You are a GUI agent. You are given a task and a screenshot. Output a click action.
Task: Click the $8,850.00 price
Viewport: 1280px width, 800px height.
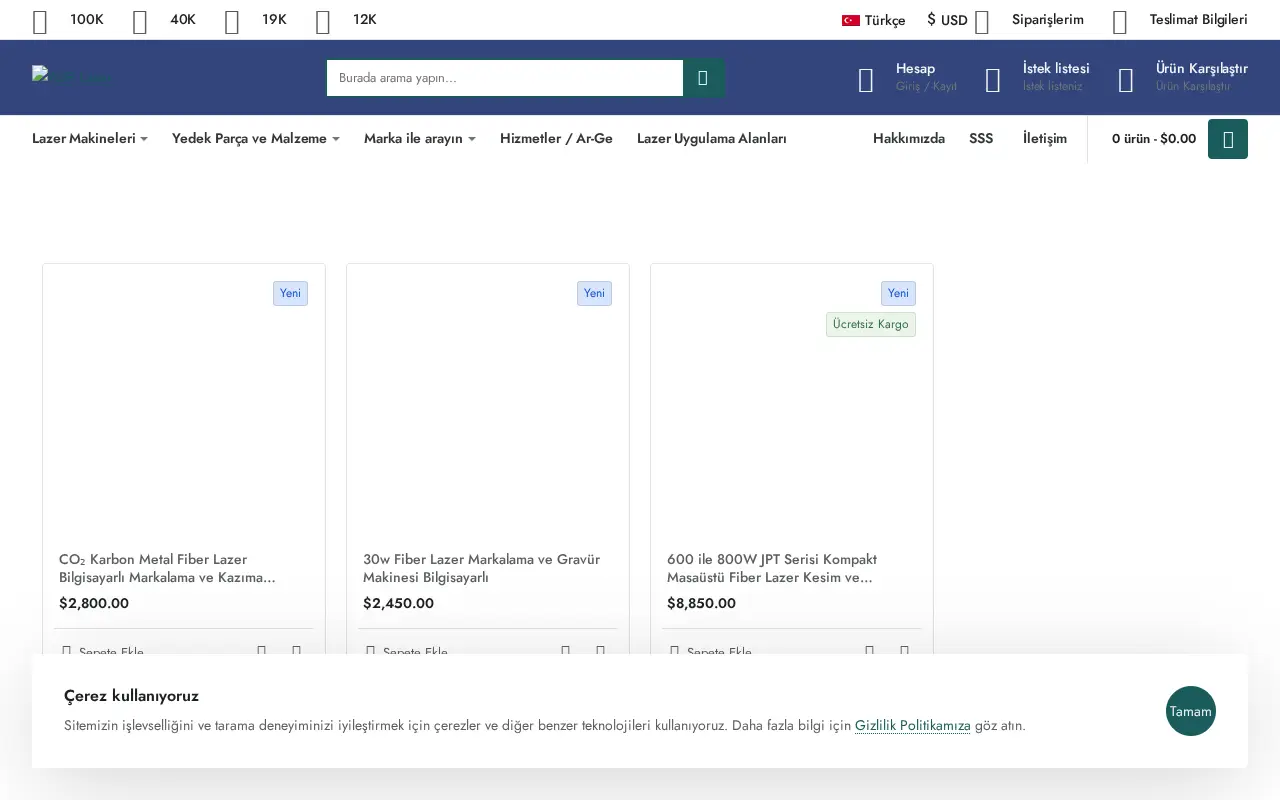pyautogui.click(x=701, y=603)
